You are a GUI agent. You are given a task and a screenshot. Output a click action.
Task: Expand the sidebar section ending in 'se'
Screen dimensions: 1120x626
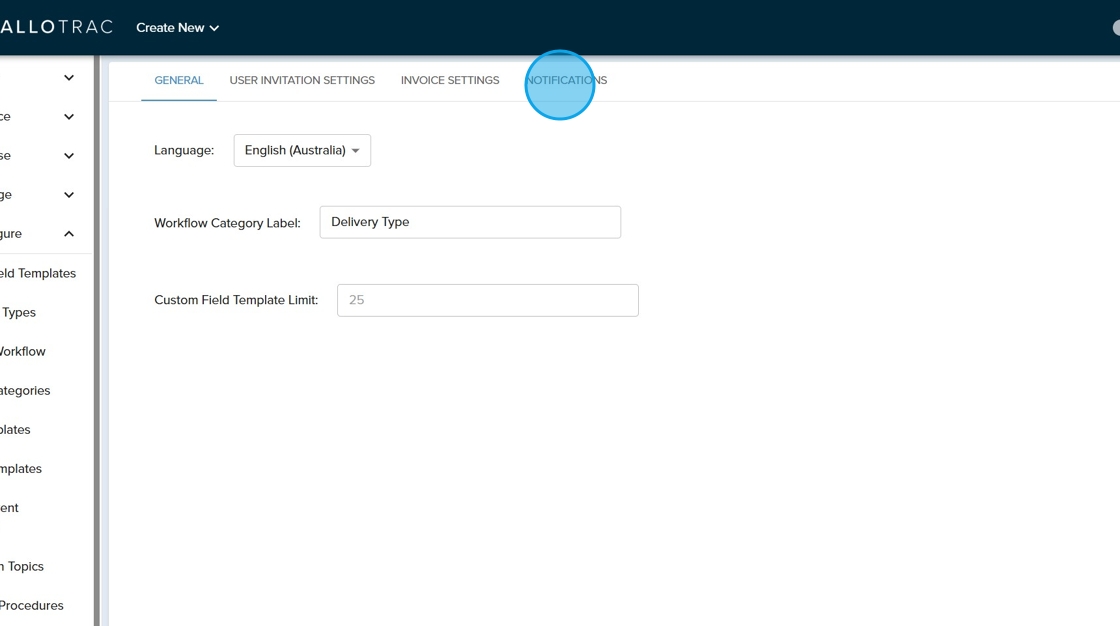click(x=69, y=156)
